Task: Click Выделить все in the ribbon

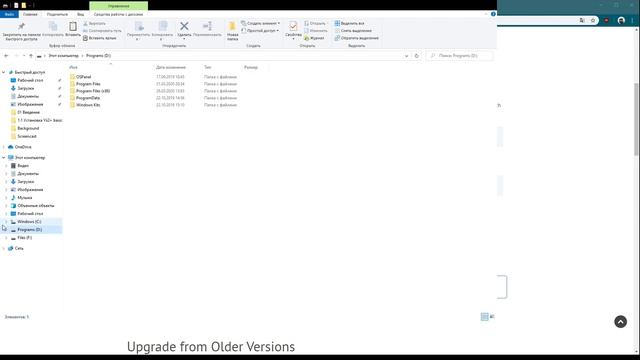Action: pos(349,23)
